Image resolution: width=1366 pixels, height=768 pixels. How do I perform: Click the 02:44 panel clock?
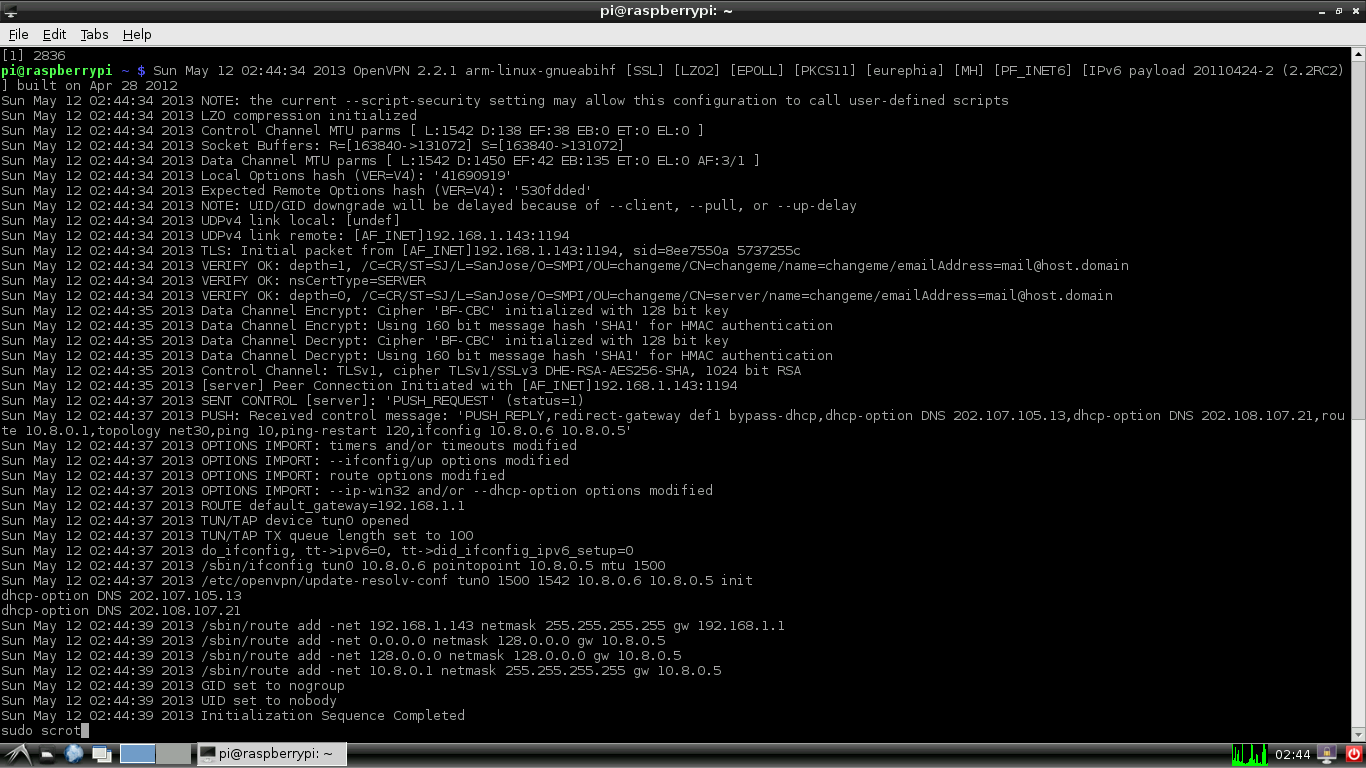(1293, 754)
